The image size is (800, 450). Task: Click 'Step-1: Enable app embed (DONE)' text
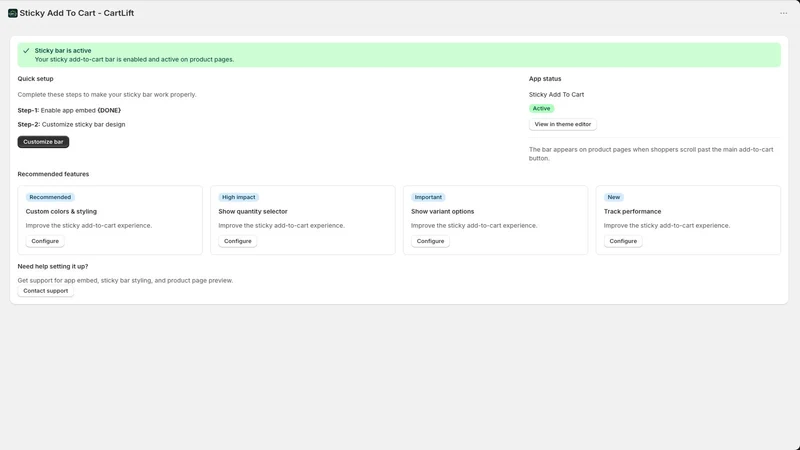coord(69,110)
